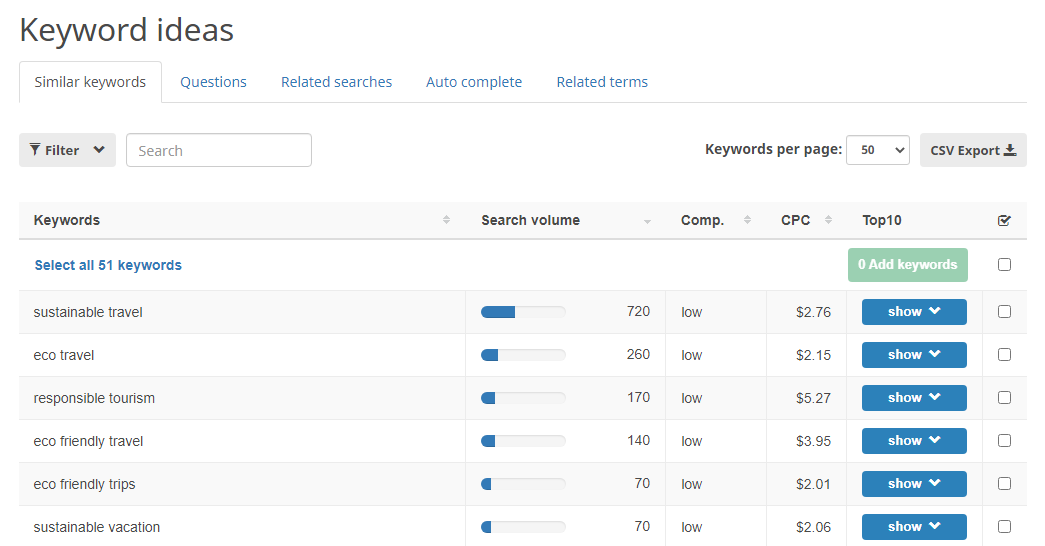Click the download icon on CSV Export
This screenshot has width=1045, height=546.
pyautogui.click(x=1010, y=150)
